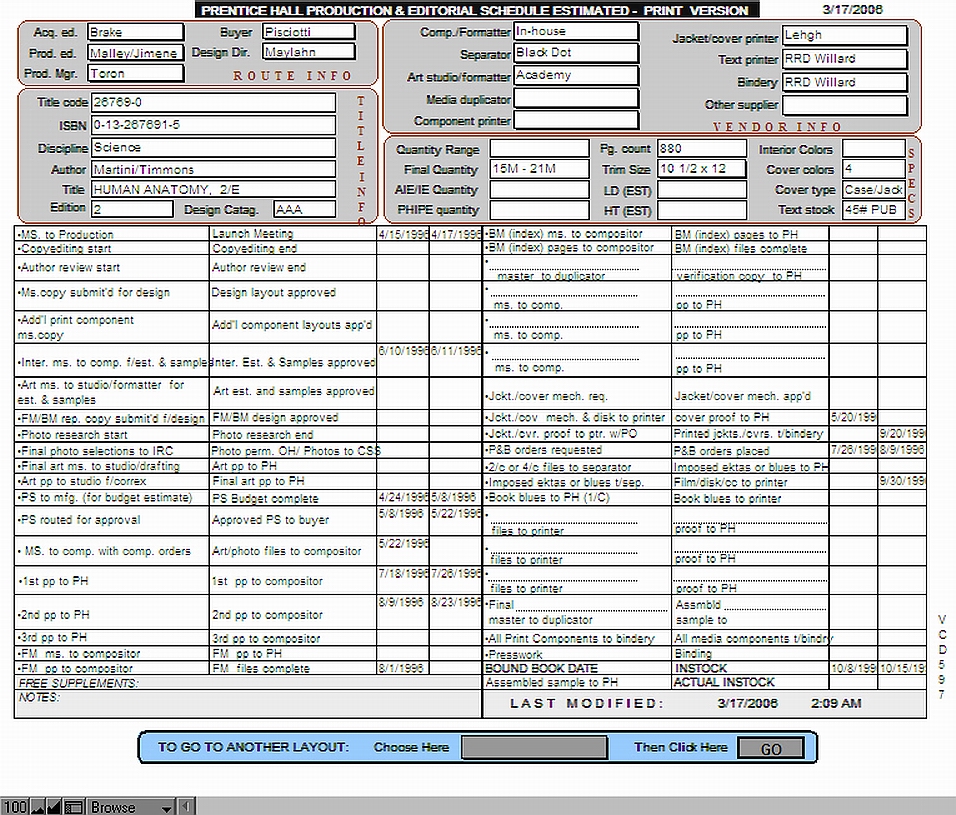Click the Text printer field RRD Willard
The image size is (956, 815).
845,59
